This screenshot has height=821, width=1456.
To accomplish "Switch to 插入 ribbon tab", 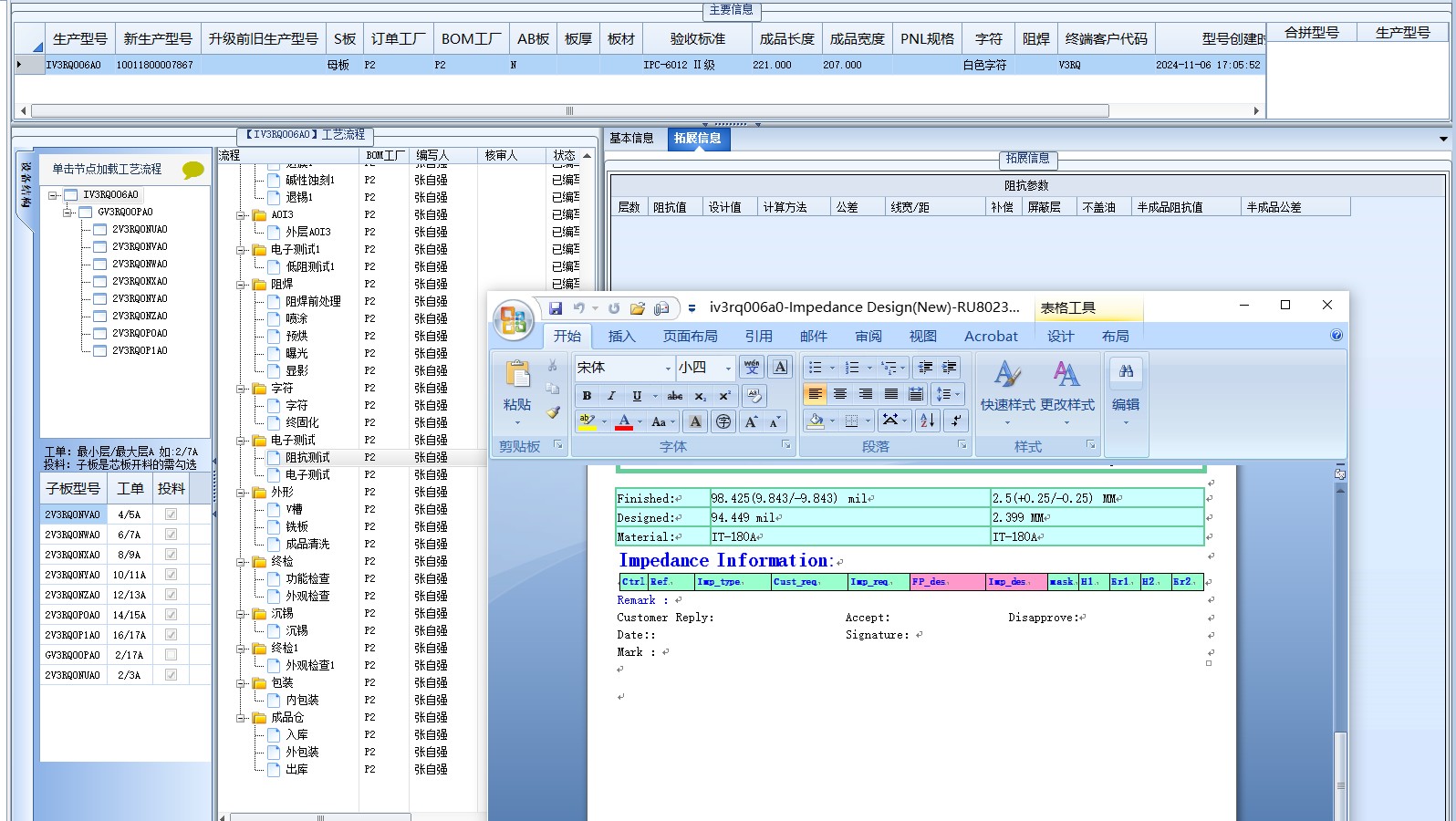I will [x=621, y=337].
